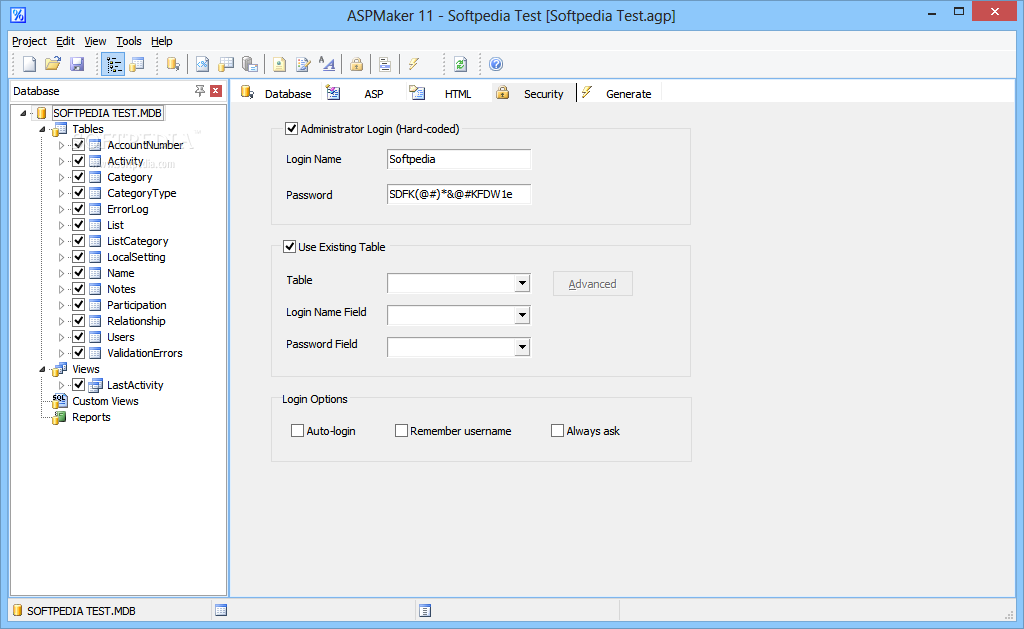This screenshot has width=1024, height=629.
Task: Uncheck the LastActivity view checkbox
Action: [x=78, y=385]
